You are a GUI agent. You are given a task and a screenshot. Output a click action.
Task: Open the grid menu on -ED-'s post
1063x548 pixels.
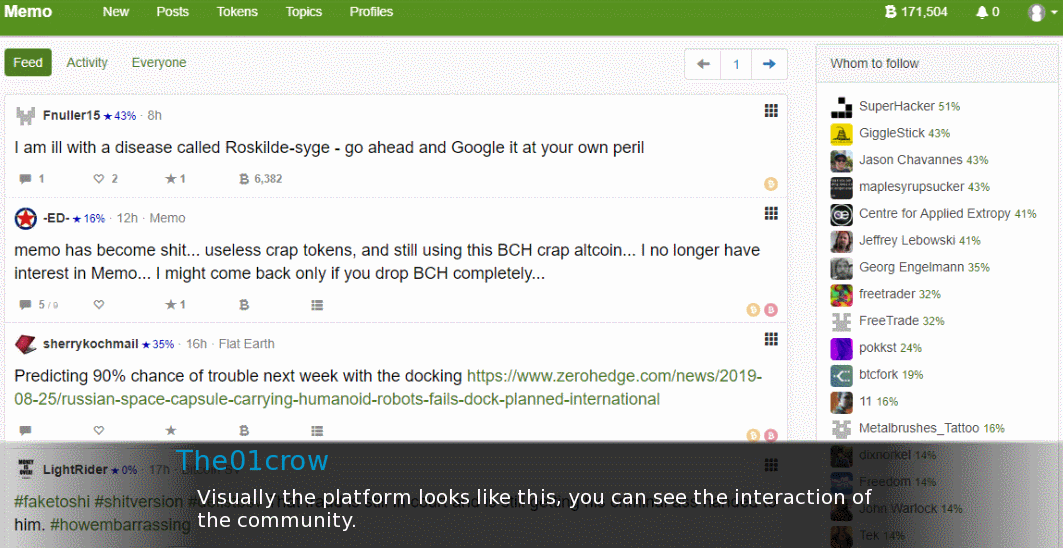[x=771, y=213]
